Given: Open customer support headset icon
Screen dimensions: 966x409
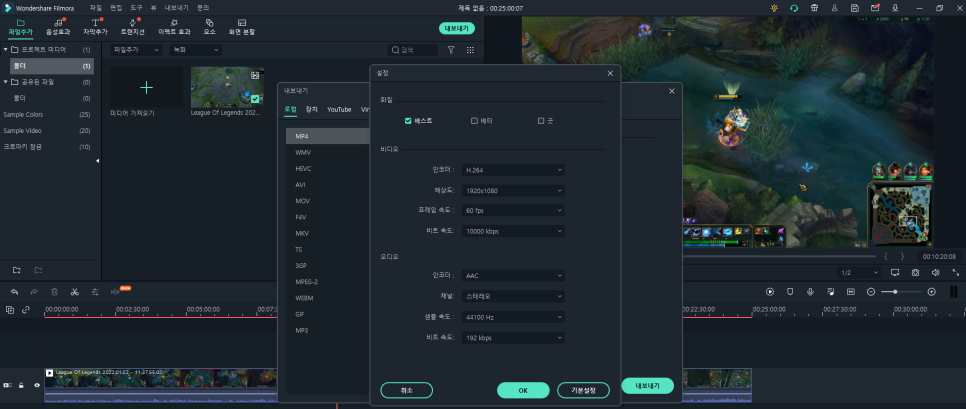Looking at the screenshot, I should 794,8.
